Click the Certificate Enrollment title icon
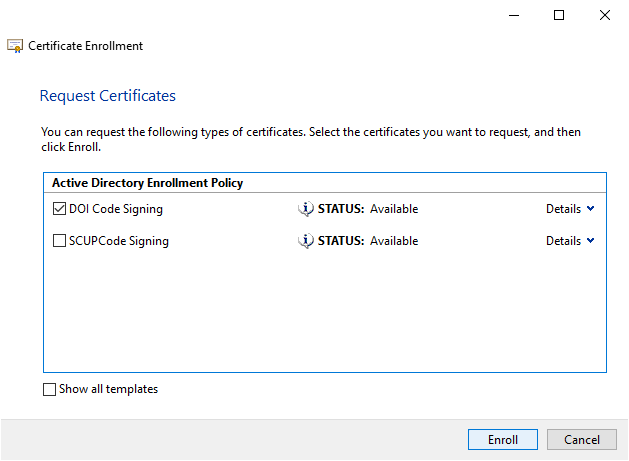Viewport: 629px width, 461px height. pyautogui.click(x=15, y=46)
